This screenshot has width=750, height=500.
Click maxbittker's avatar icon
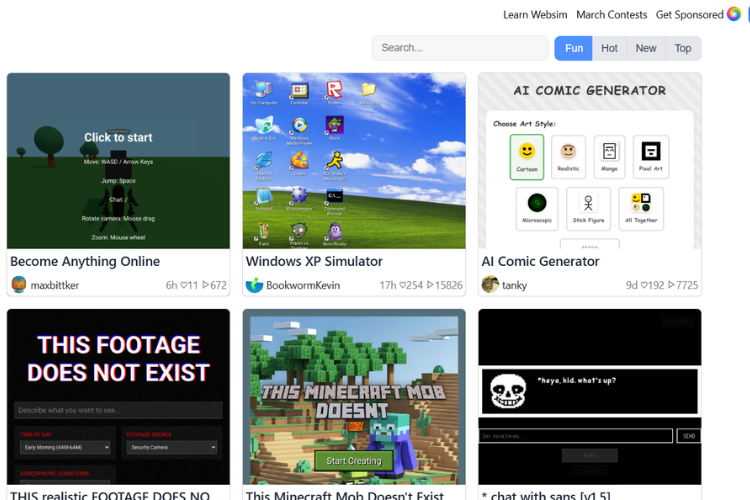19,285
